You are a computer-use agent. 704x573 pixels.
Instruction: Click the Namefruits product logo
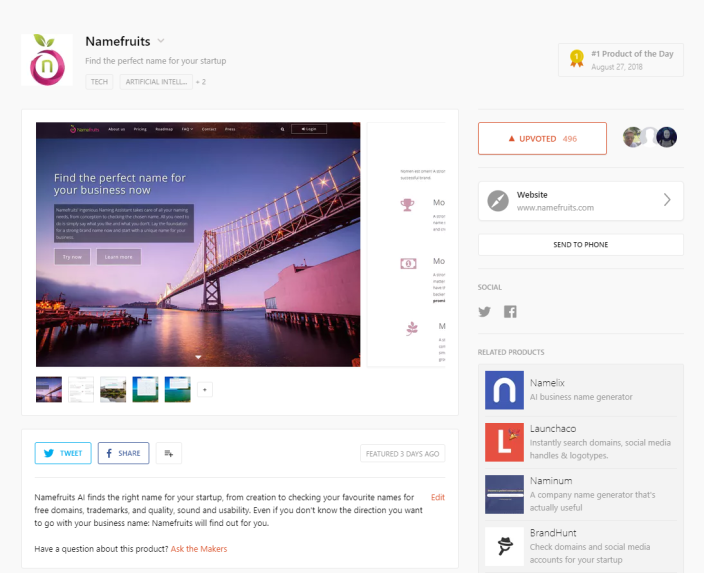click(47, 60)
